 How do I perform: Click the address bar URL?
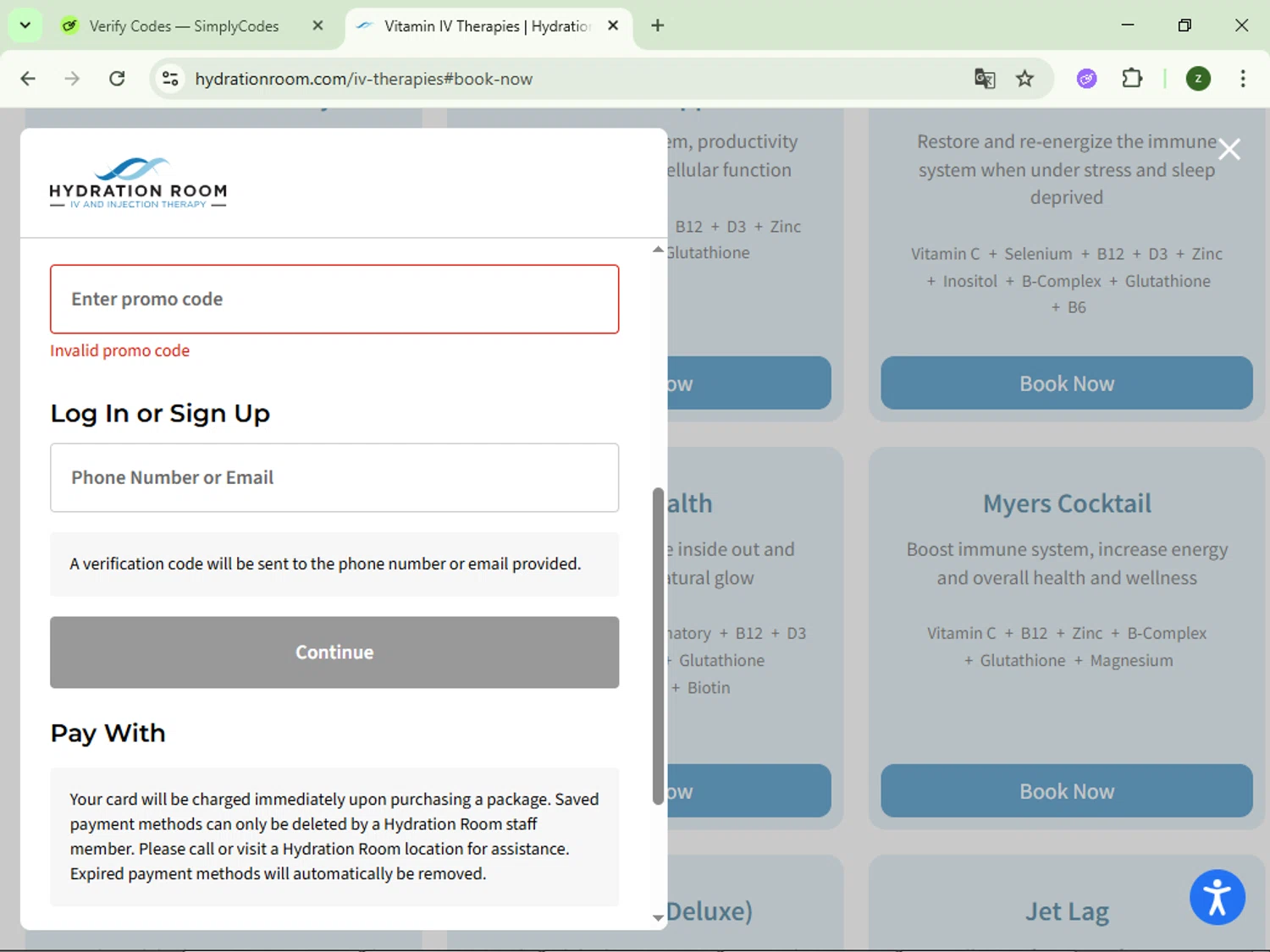[364, 79]
